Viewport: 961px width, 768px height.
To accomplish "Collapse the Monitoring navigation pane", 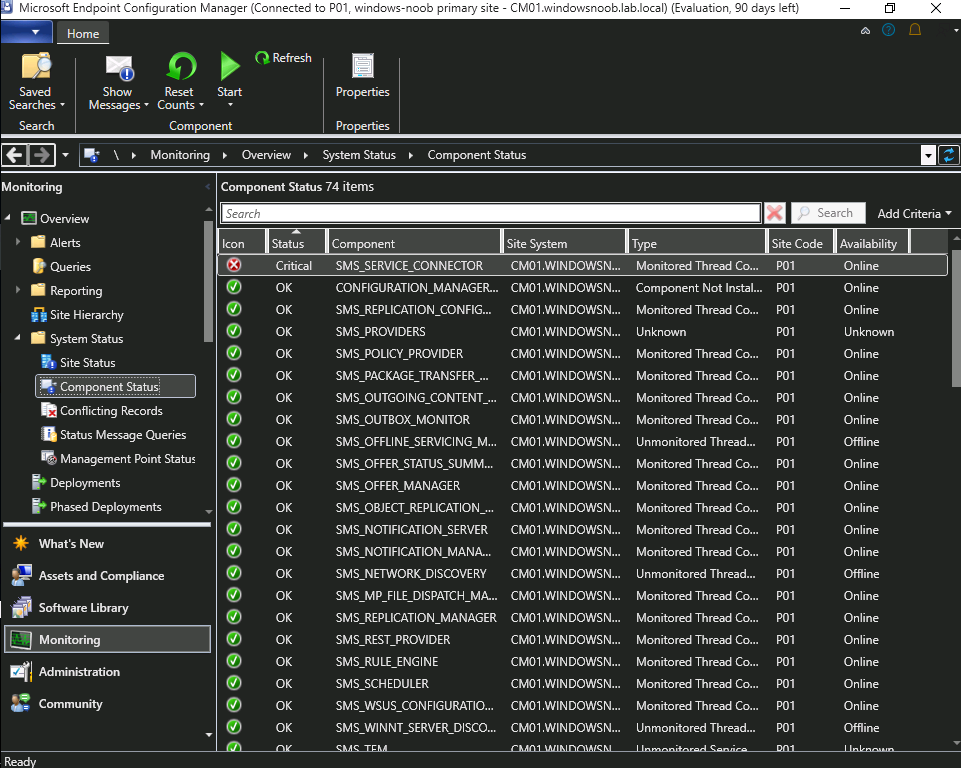I will click(x=207, y=187).
